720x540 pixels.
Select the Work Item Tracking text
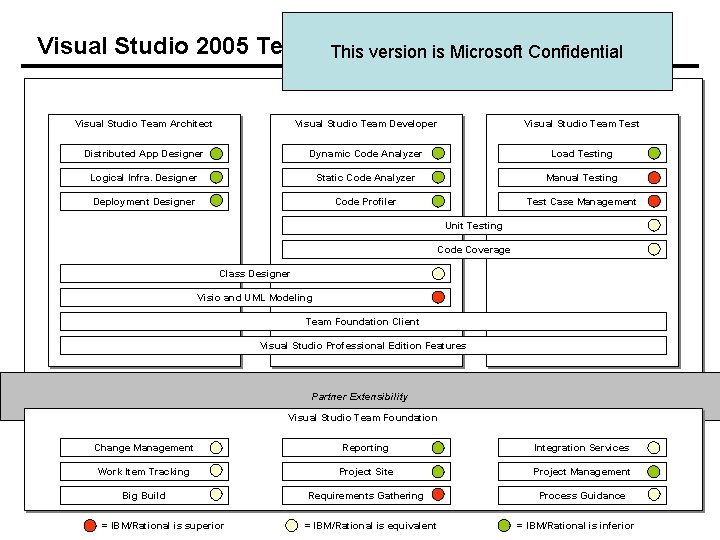click(143, 472)
